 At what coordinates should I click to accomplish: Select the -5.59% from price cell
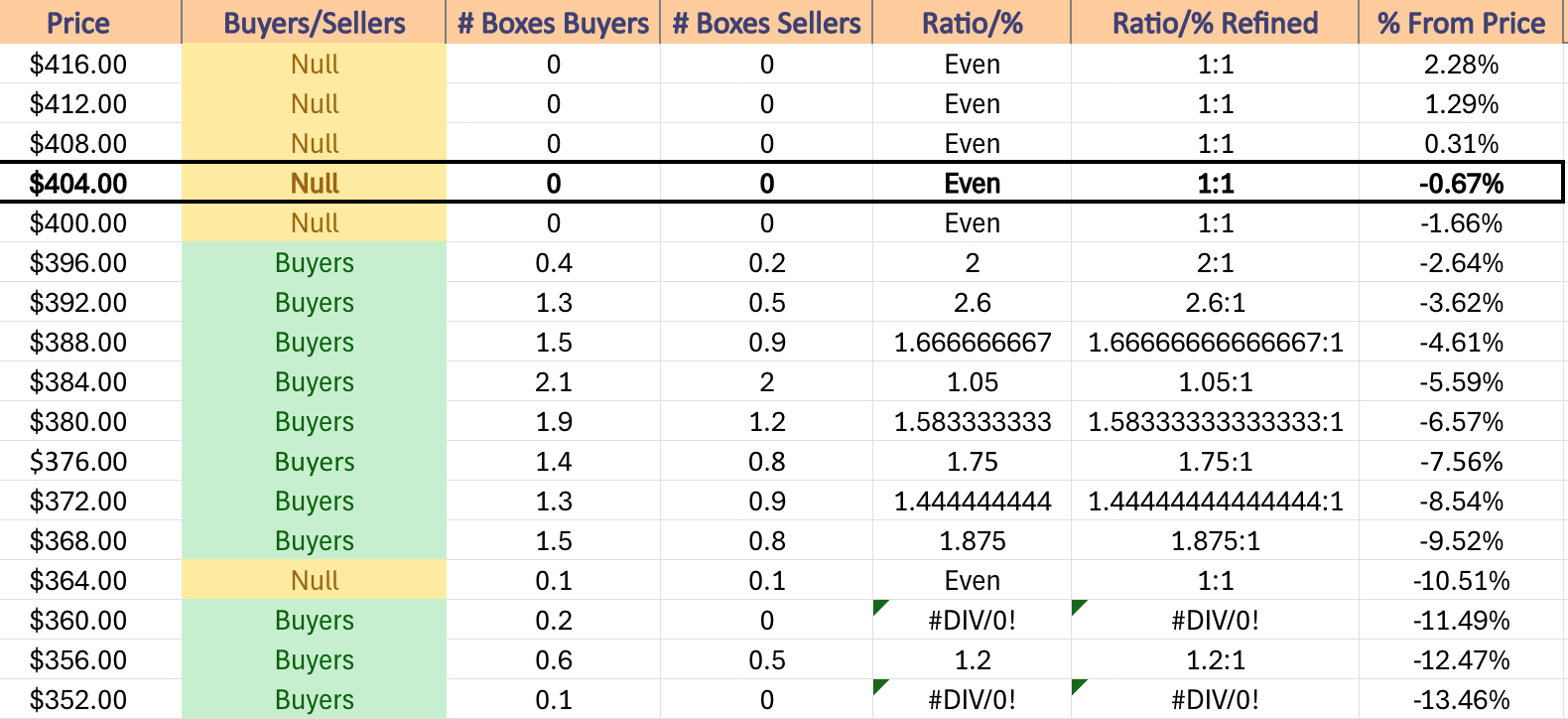point(1461,382)
